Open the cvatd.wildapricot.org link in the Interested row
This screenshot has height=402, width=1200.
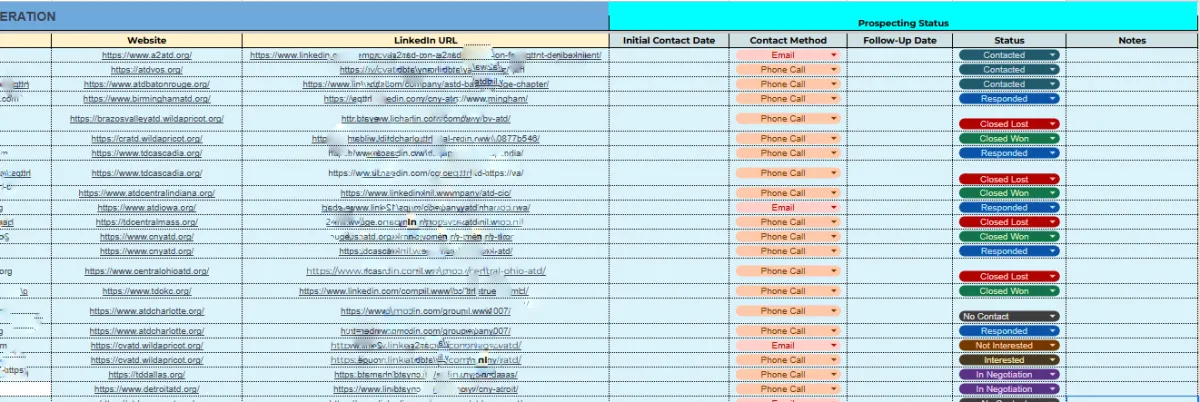tap(146, 360)
